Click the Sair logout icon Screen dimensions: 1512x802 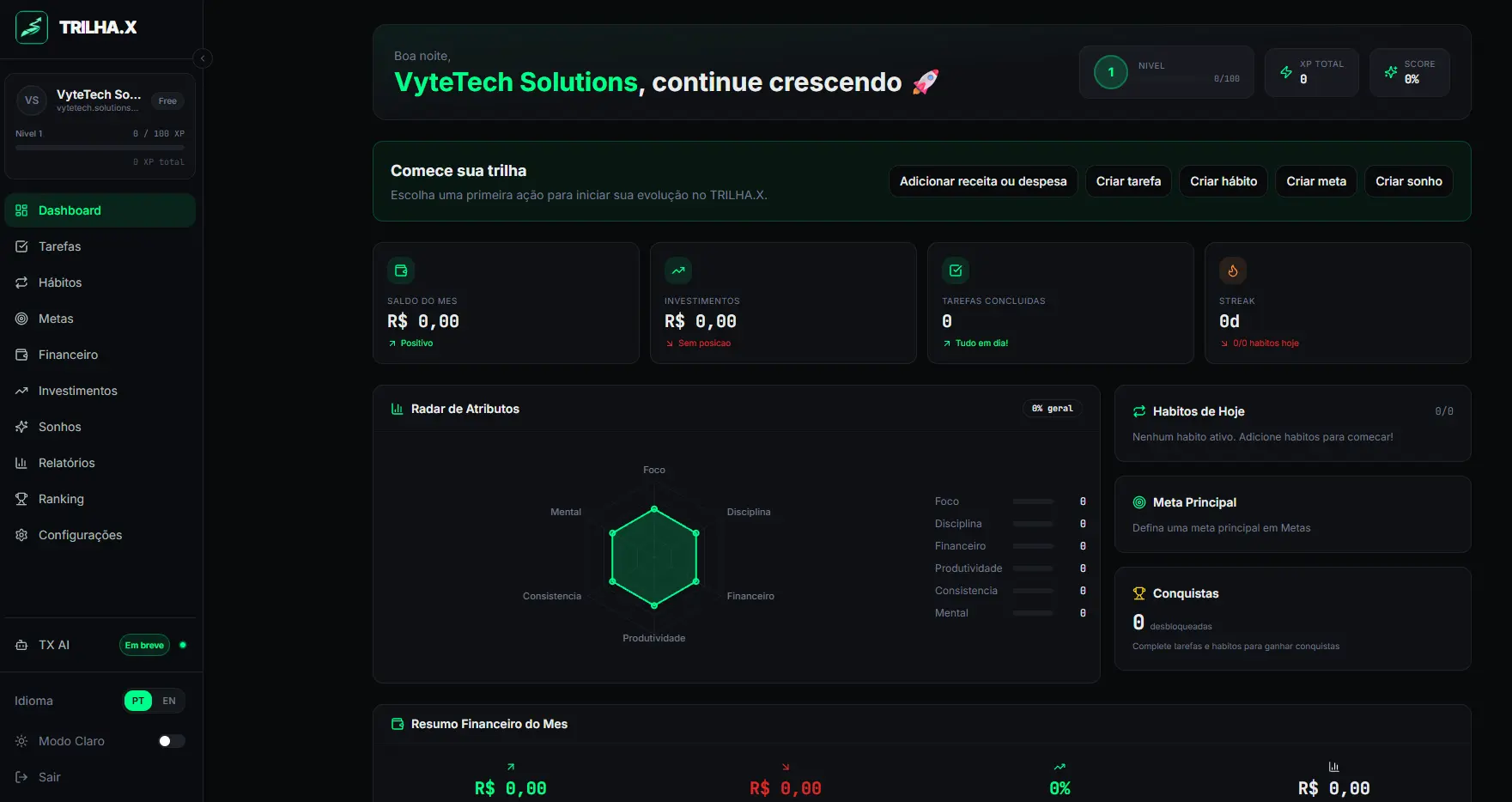(21, 777)
